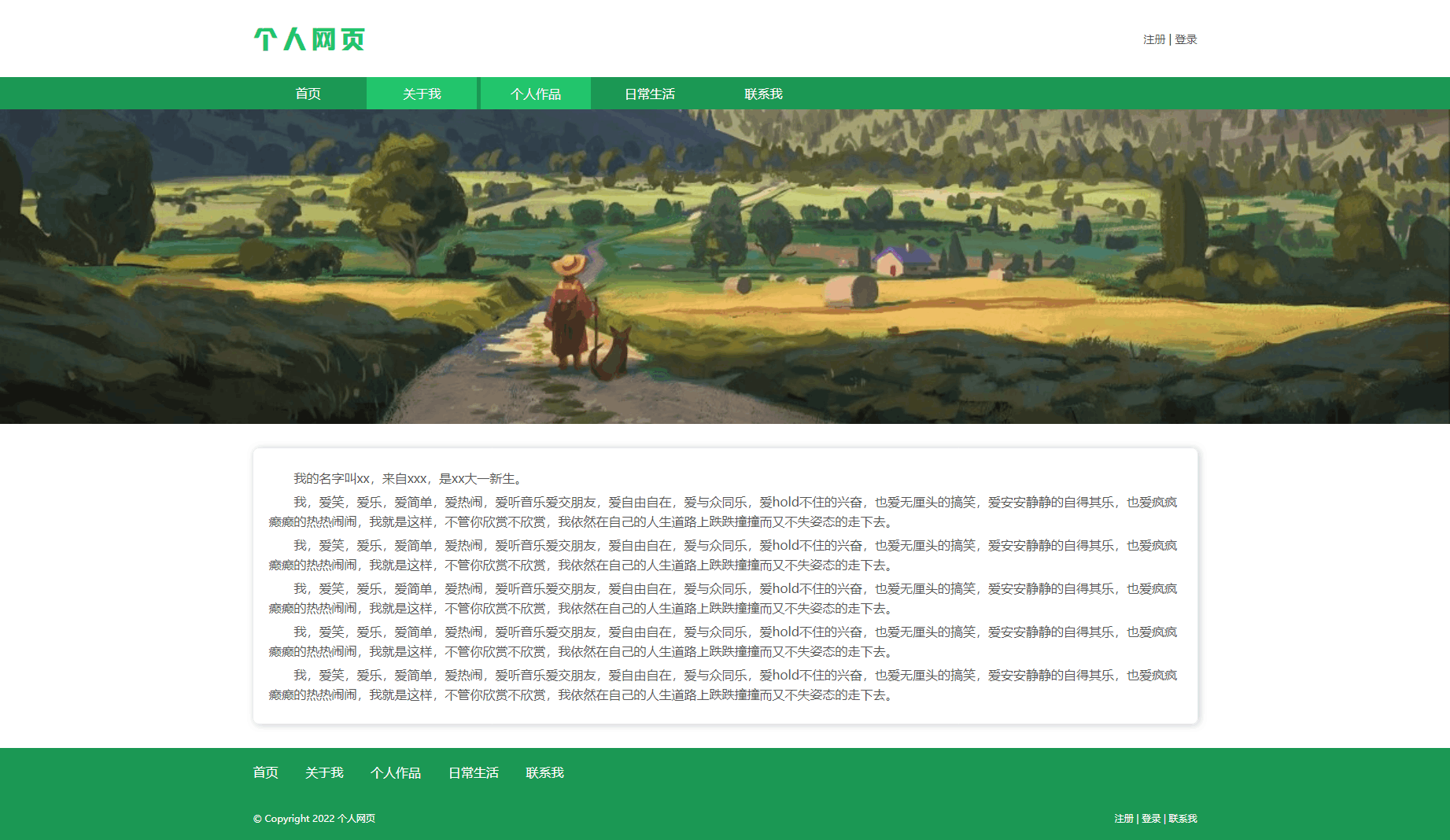
Task: Open 个人作品 in the top navigation bar
Action: coord(536,94)
